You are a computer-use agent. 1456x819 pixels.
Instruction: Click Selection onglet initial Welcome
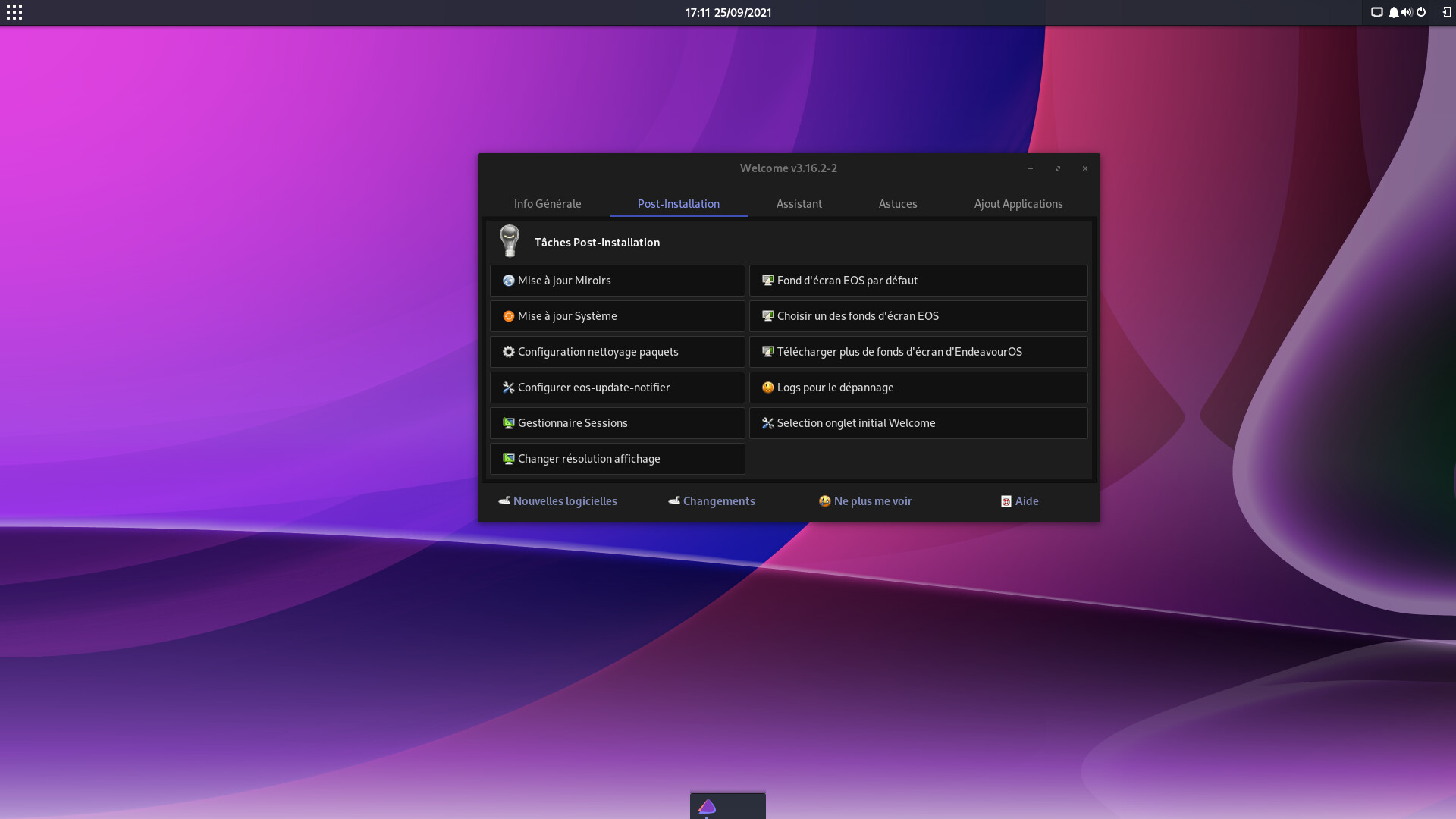coord(918,423)
